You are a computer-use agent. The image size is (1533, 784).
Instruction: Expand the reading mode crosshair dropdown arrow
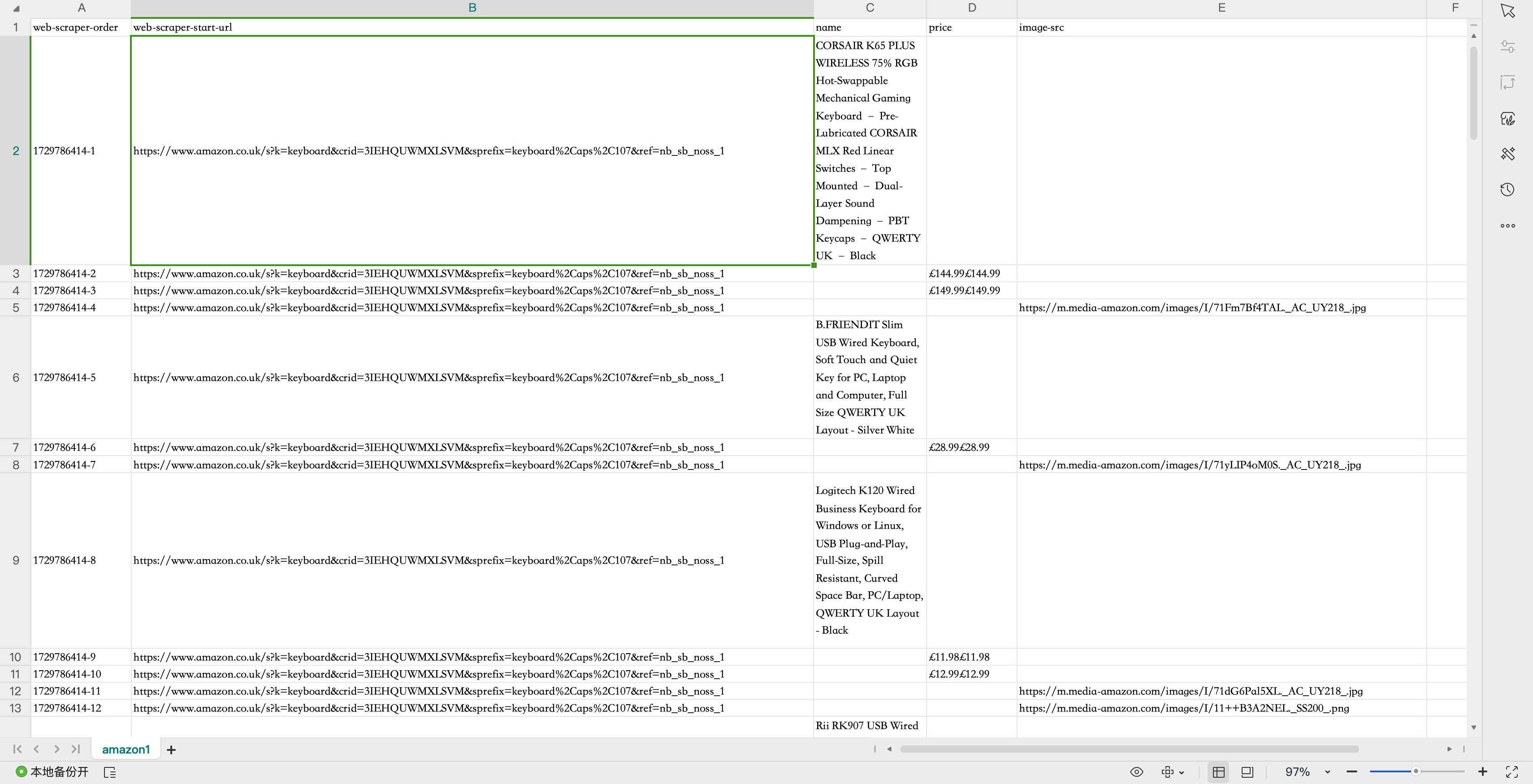point(1181,772)
